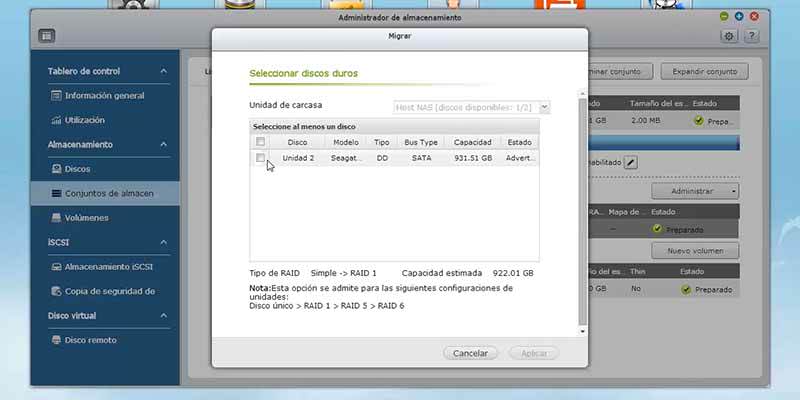
Task: Sort by the Estado column header in dialog
Action: coord(519,142)
